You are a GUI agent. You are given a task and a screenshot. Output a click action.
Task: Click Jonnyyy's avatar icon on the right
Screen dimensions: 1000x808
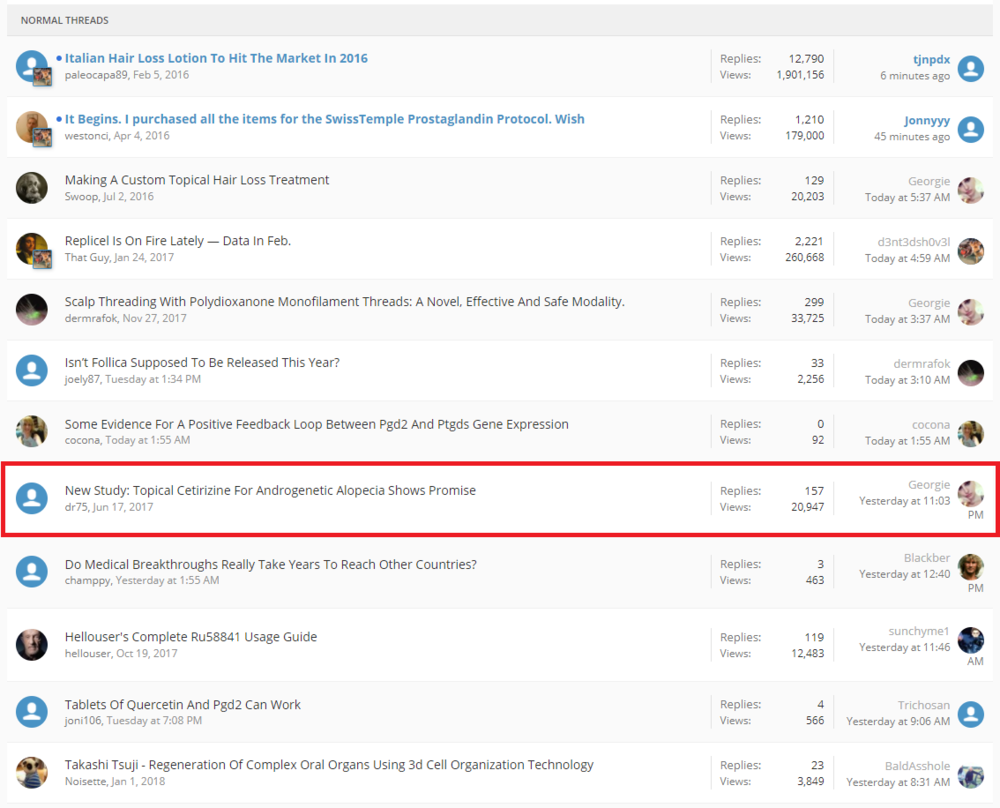tap(970, 128)
